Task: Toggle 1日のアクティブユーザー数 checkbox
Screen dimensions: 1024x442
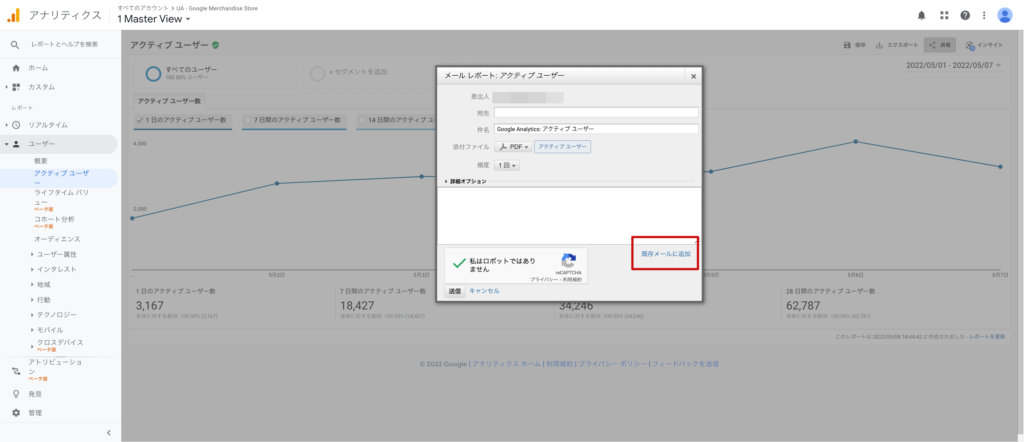Action: click(x=140, y=120)
